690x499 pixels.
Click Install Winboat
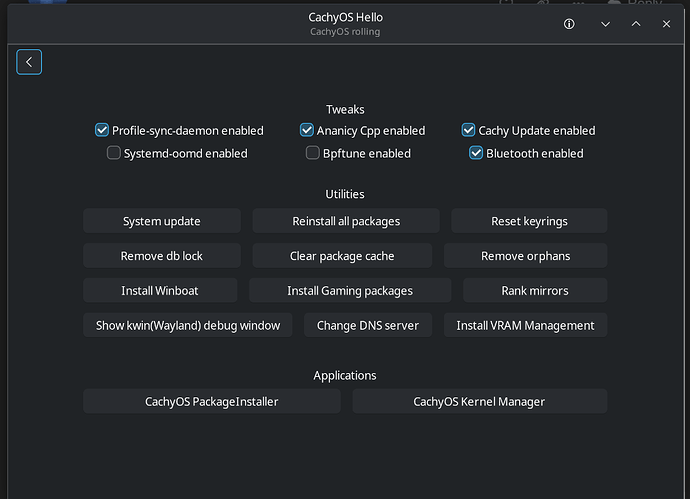pyautogui.click(x=160, y=290)
